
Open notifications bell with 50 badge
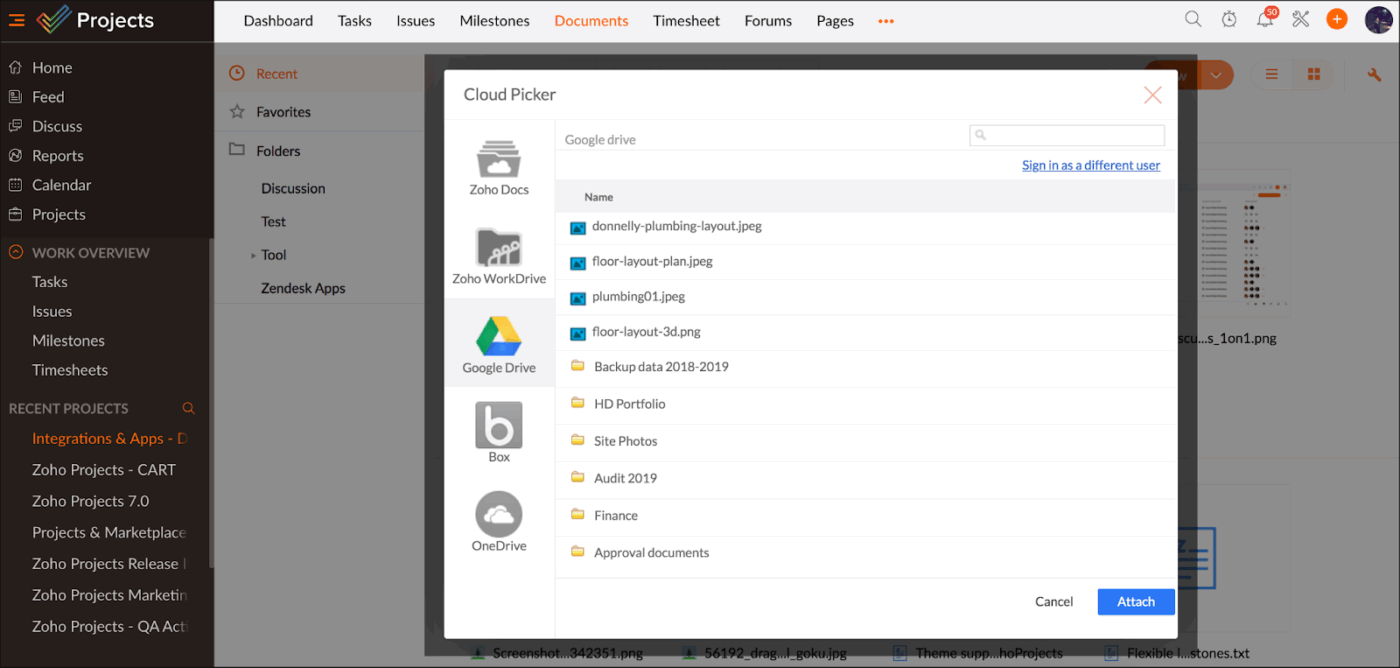[1264, 19]
